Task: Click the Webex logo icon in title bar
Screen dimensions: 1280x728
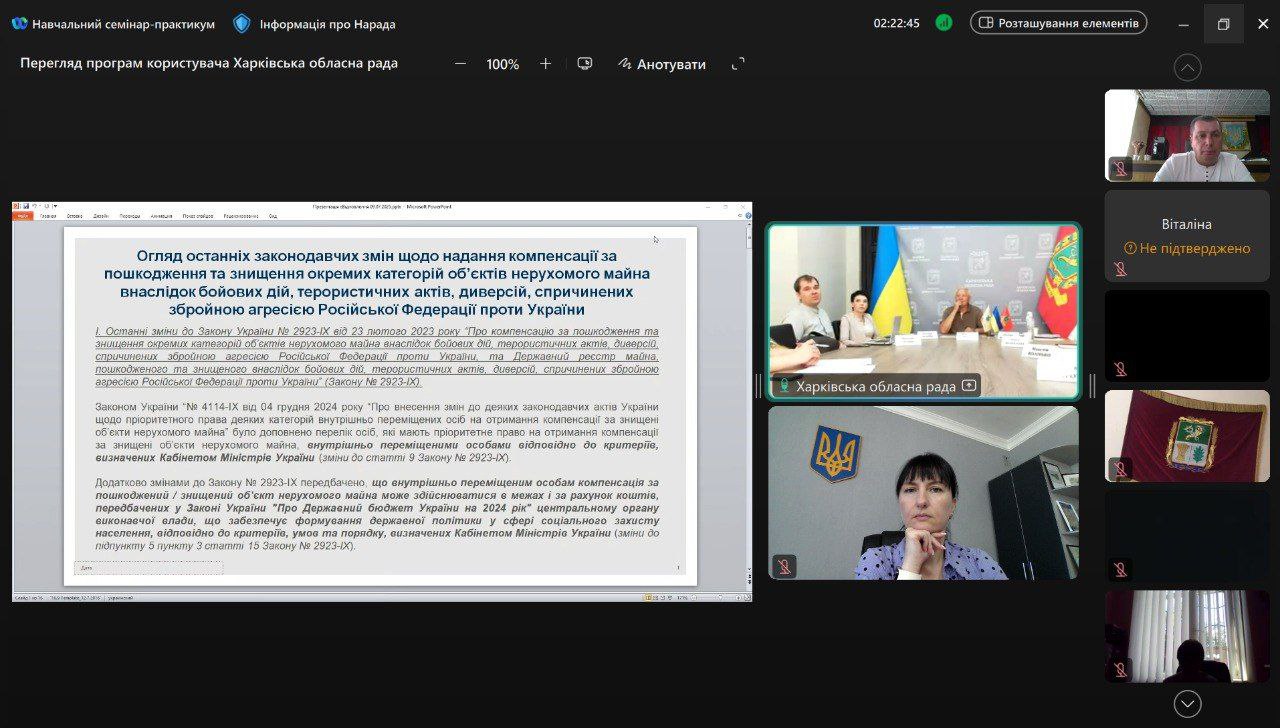Action: (19, 23)
